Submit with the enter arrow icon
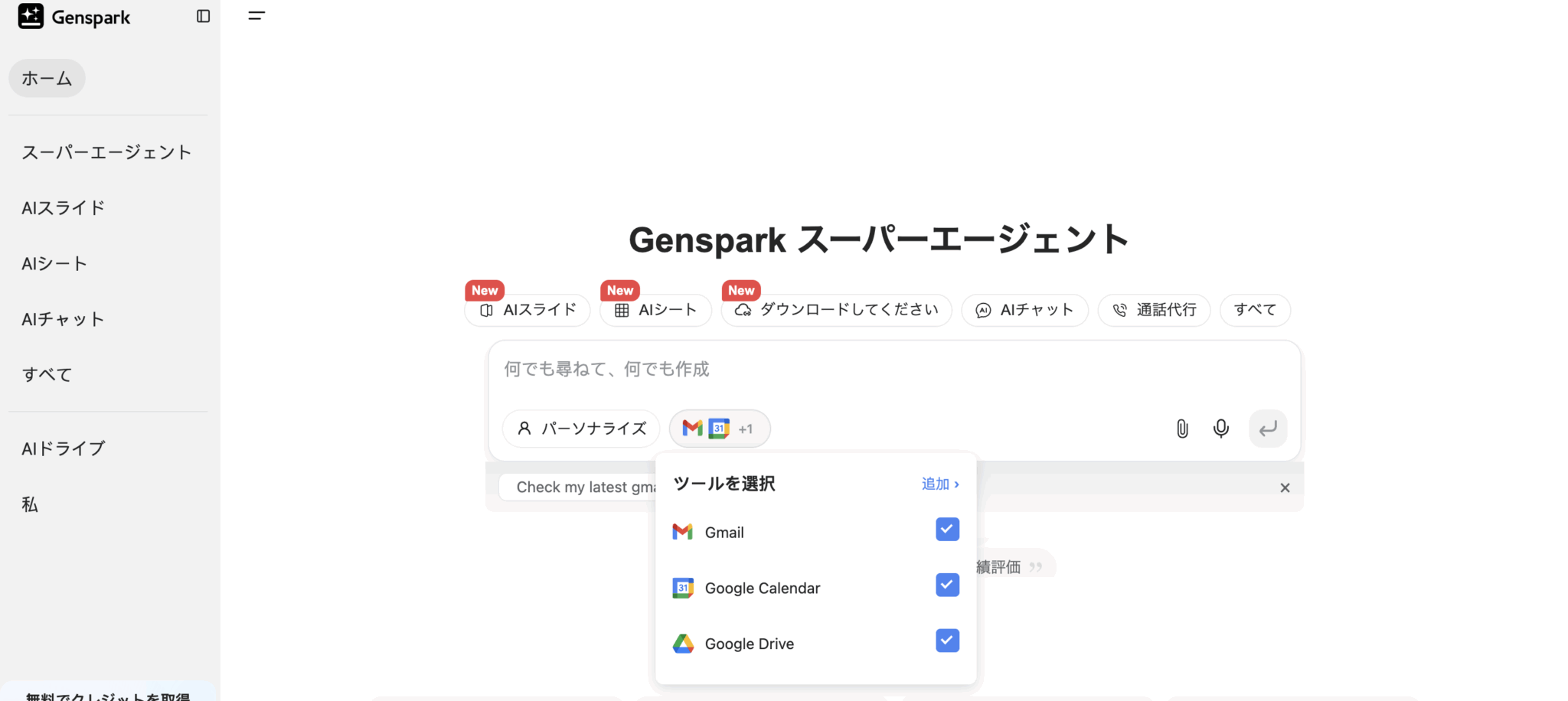 click(x=1268, y=429)
